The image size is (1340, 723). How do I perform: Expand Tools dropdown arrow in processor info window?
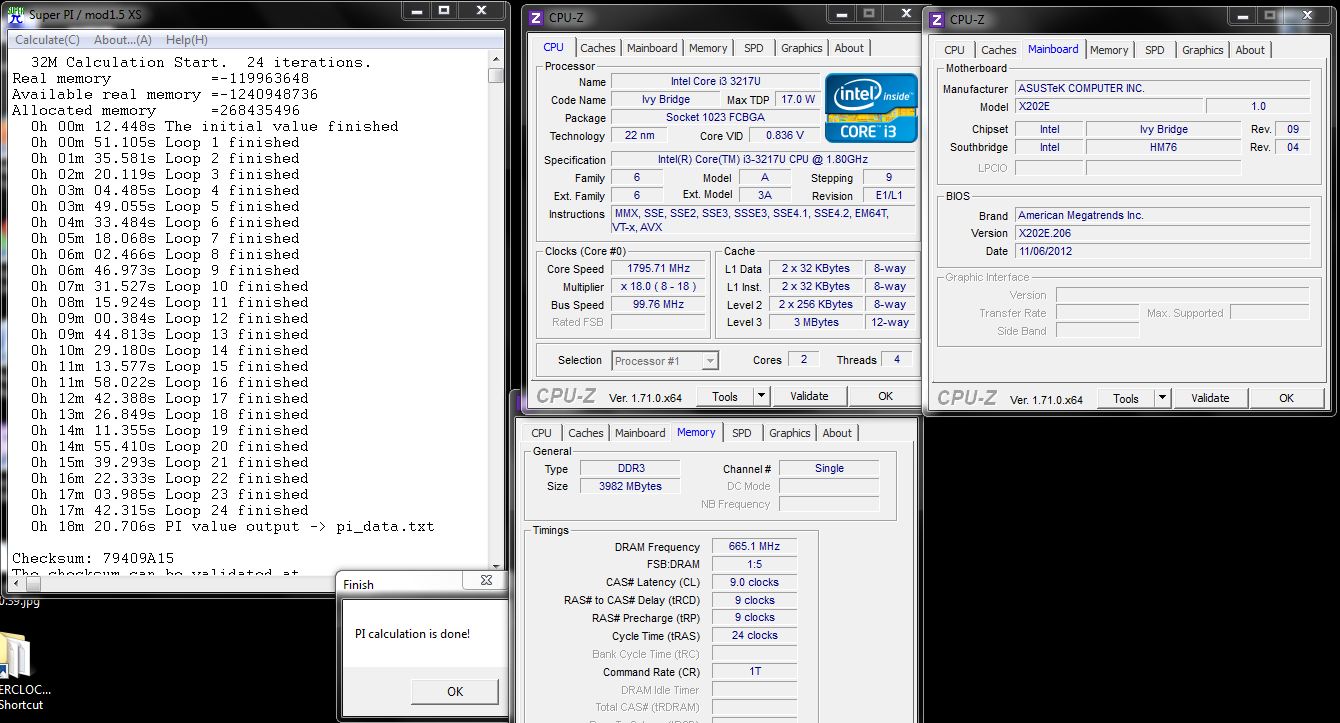pyautogui.click(x=761, y=396)
